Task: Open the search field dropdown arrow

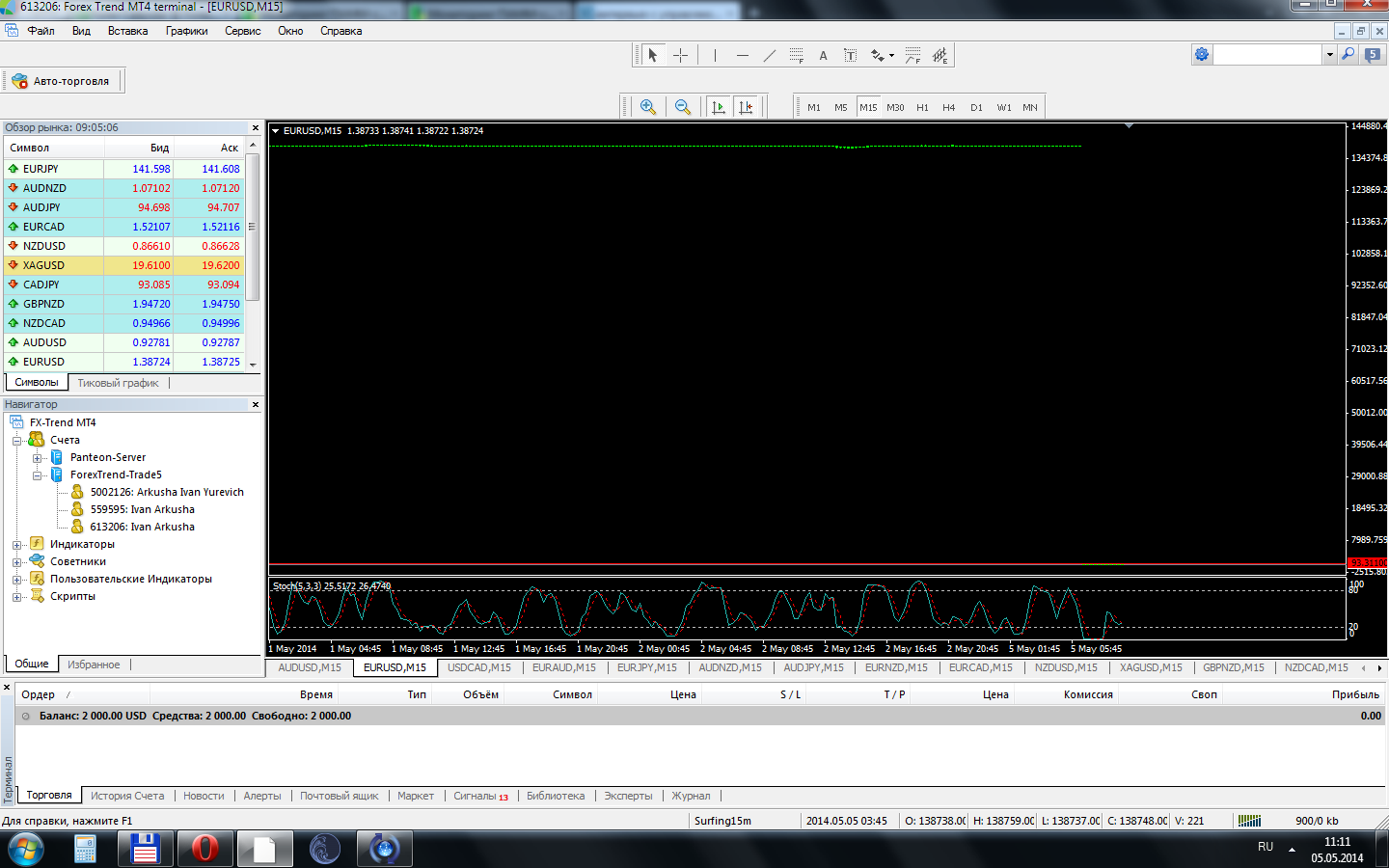Action: (1329, 55)
